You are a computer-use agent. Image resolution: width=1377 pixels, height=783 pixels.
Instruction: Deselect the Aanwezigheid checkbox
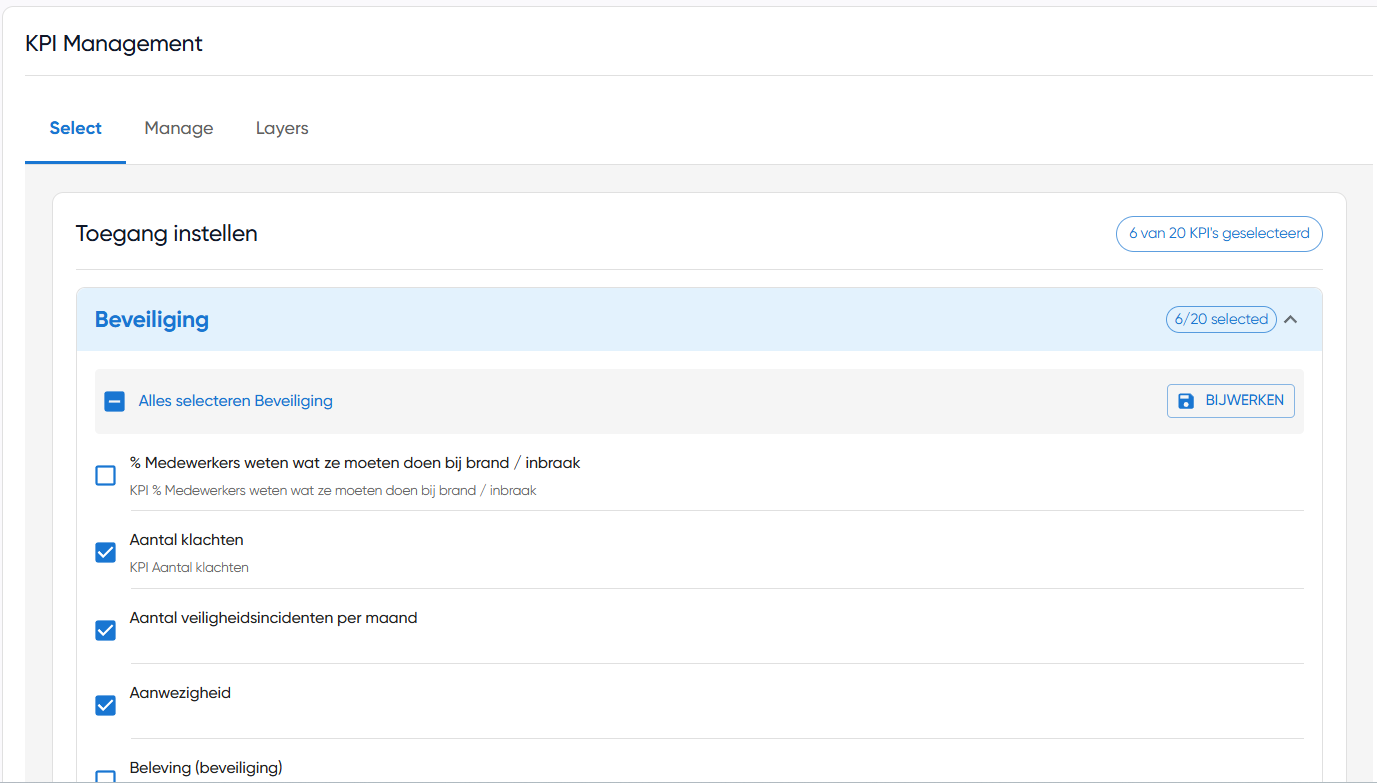pos(106,706)
